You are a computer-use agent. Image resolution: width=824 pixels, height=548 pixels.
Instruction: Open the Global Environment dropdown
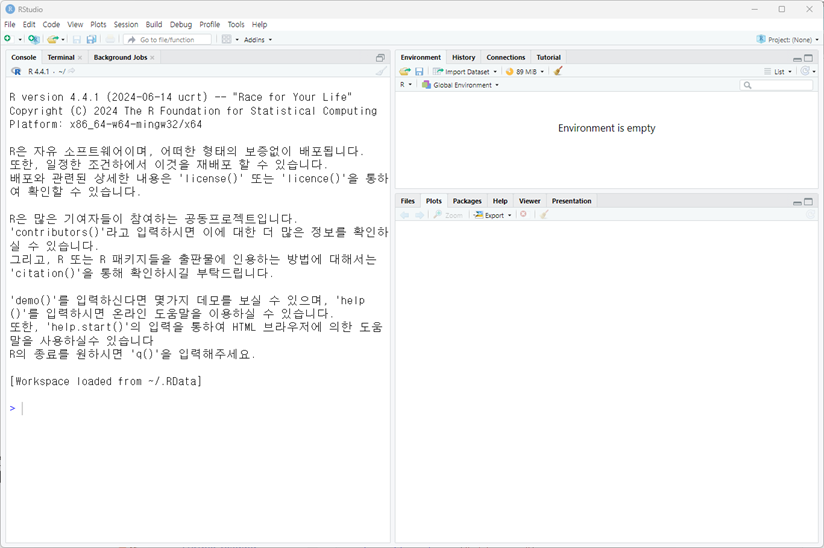[460, 85]
